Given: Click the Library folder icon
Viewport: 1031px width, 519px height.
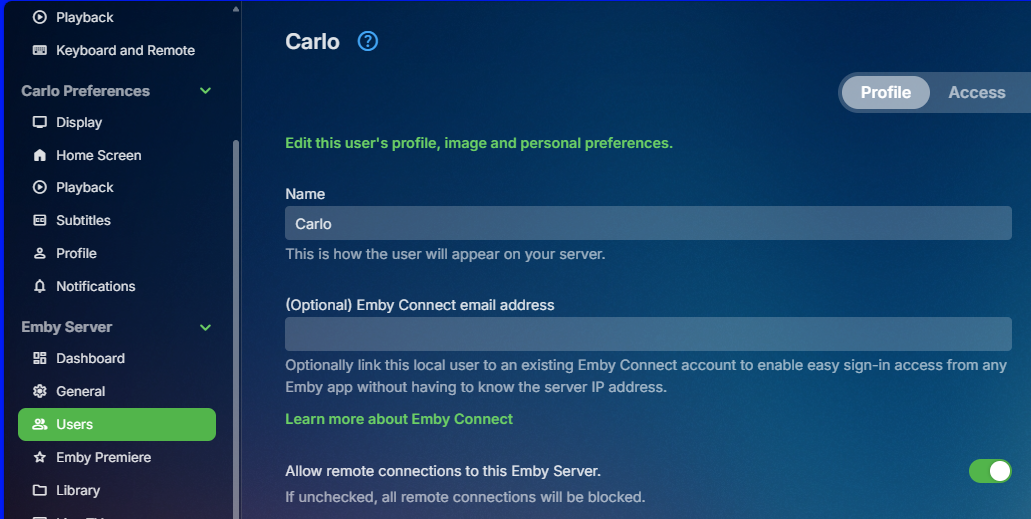Looking at the screenshot, I should pyautogui.click(x=40, y=490).
